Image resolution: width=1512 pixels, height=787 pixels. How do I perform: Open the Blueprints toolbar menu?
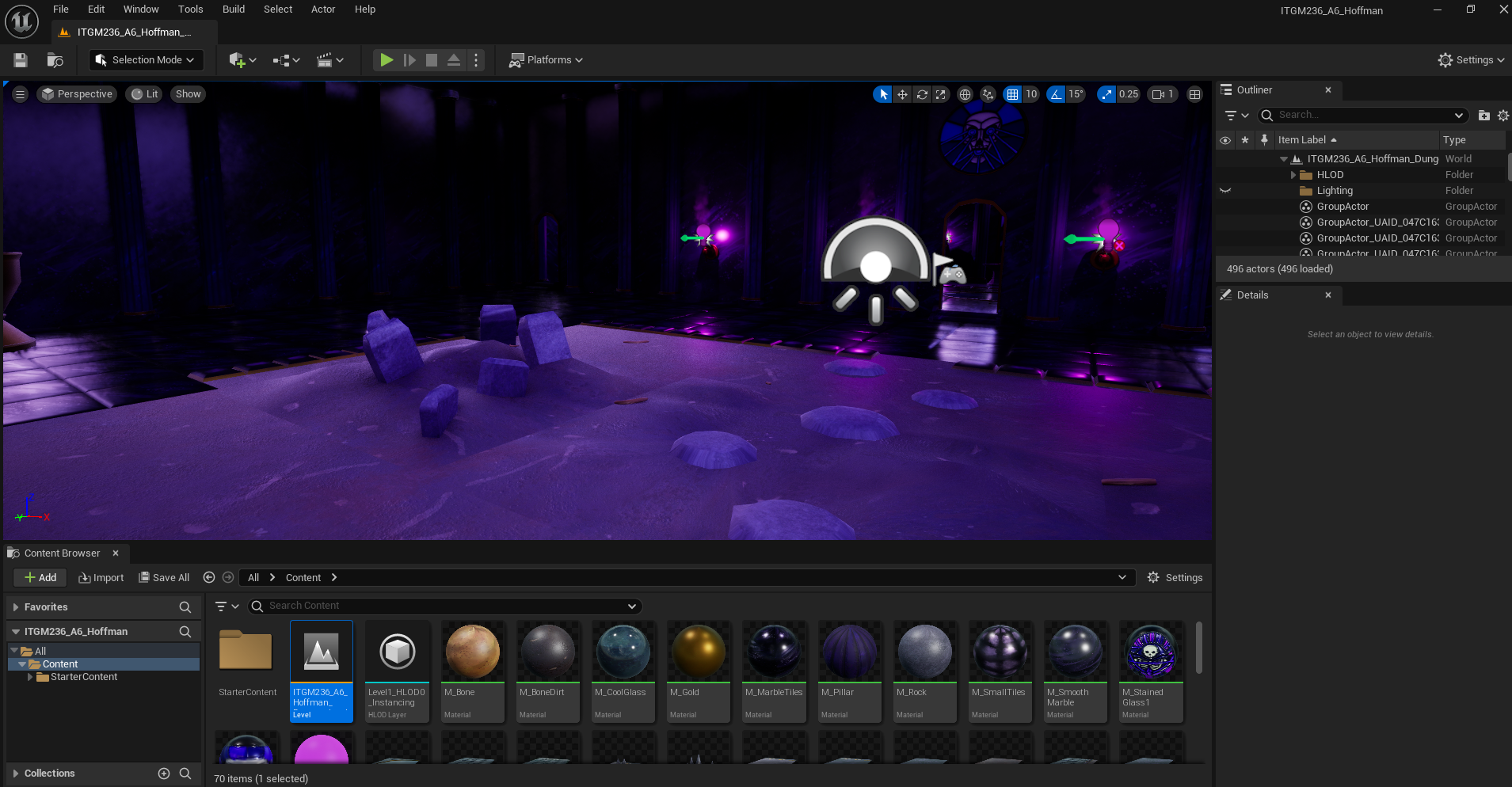click(x=286, y=60)
